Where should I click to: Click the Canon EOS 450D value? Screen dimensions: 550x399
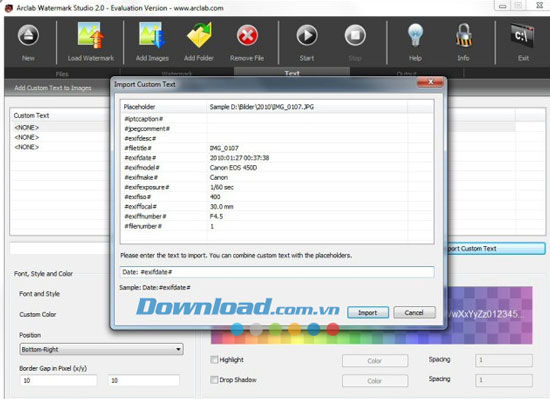[x=233, y=168]
